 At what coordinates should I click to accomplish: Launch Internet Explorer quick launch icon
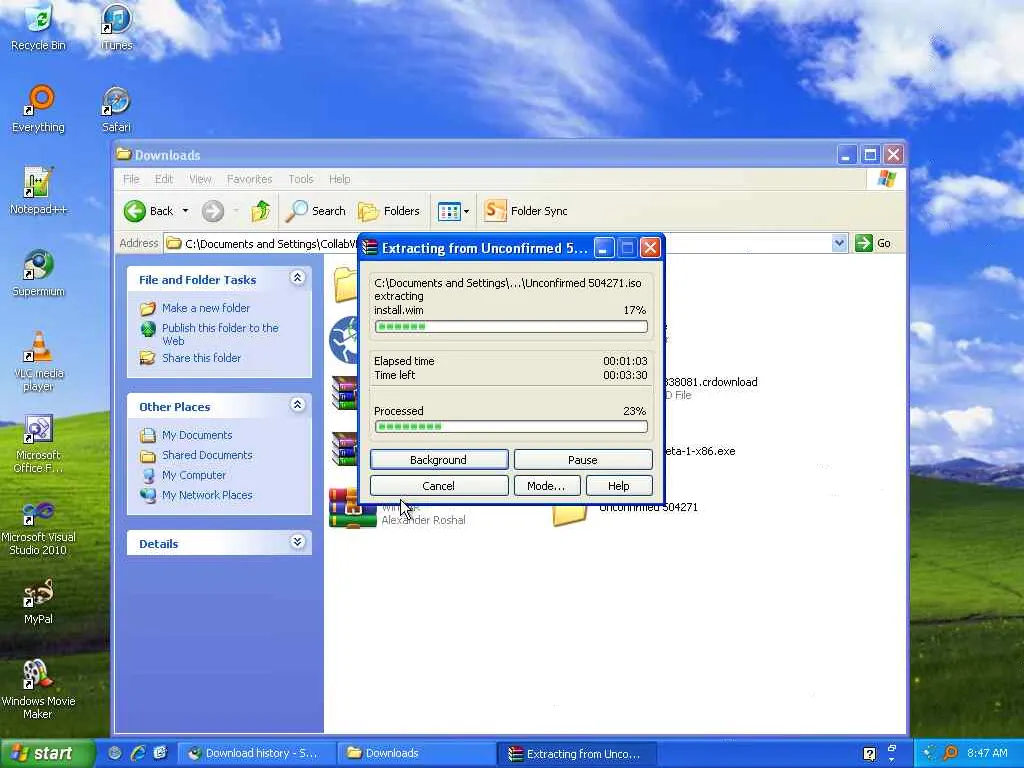(x=138, y=753)
